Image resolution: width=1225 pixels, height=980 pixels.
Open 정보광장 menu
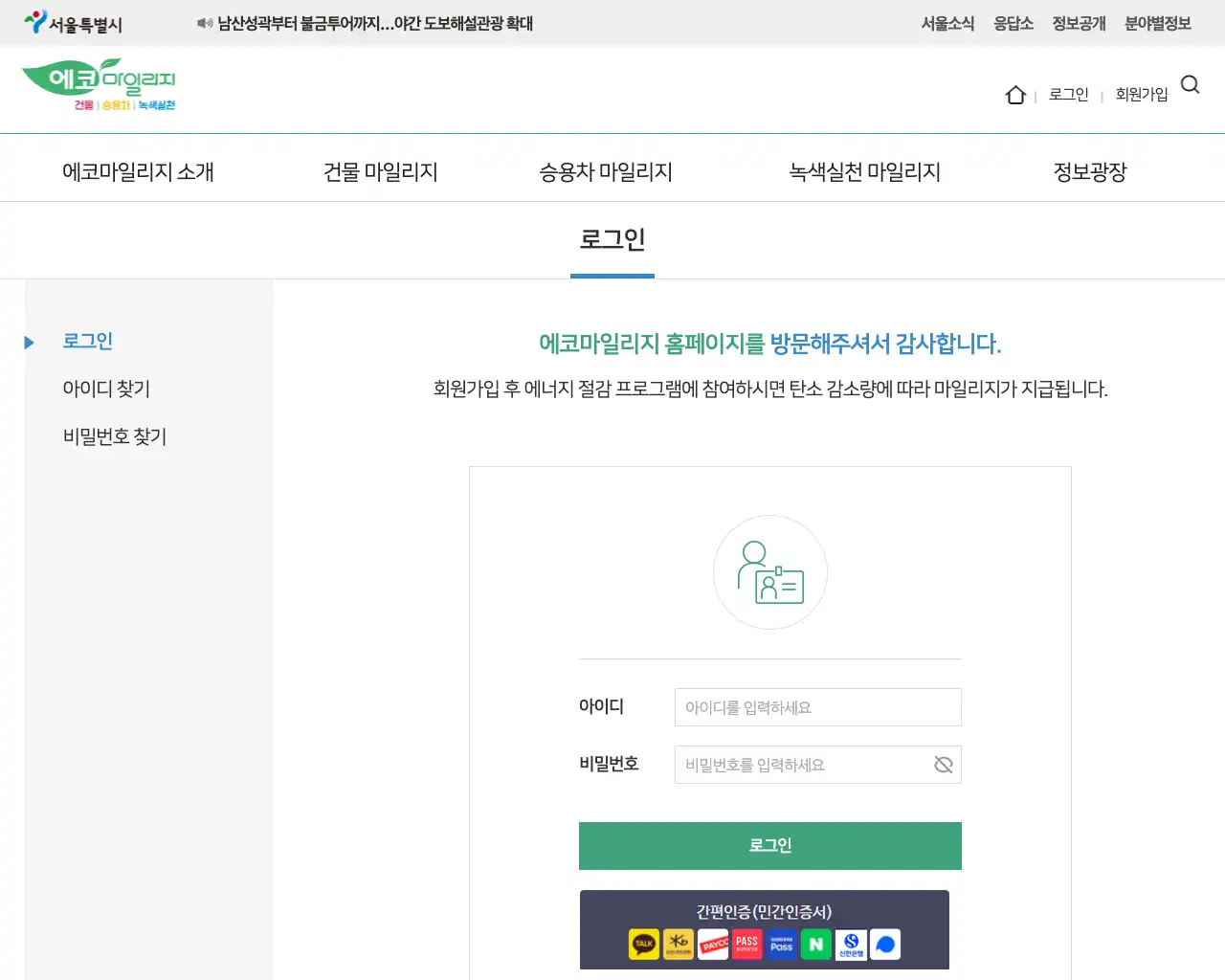coord(1090,172)
